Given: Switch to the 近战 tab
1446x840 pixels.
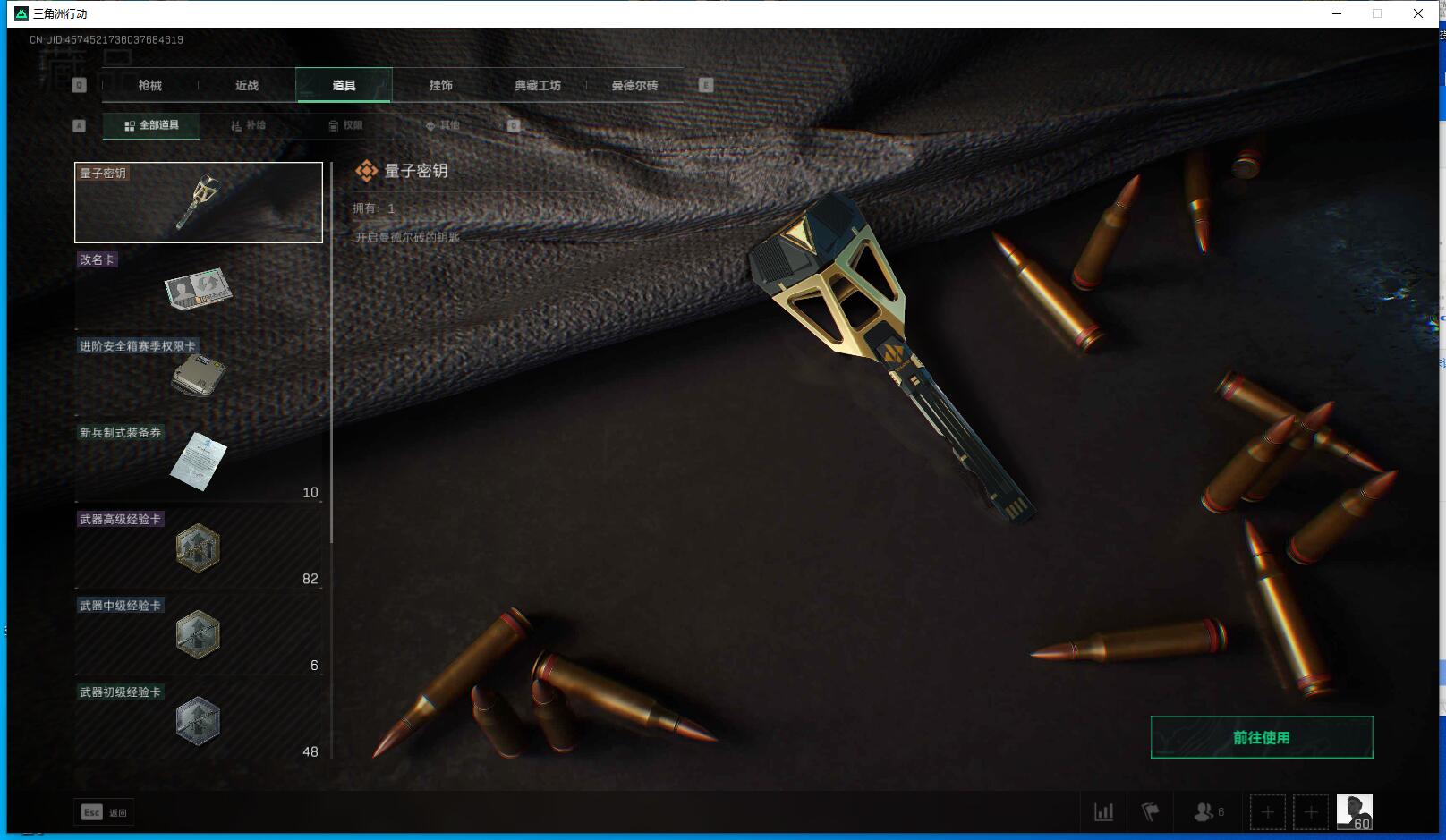Looking at the screenshot, I should tap(247, 85).
